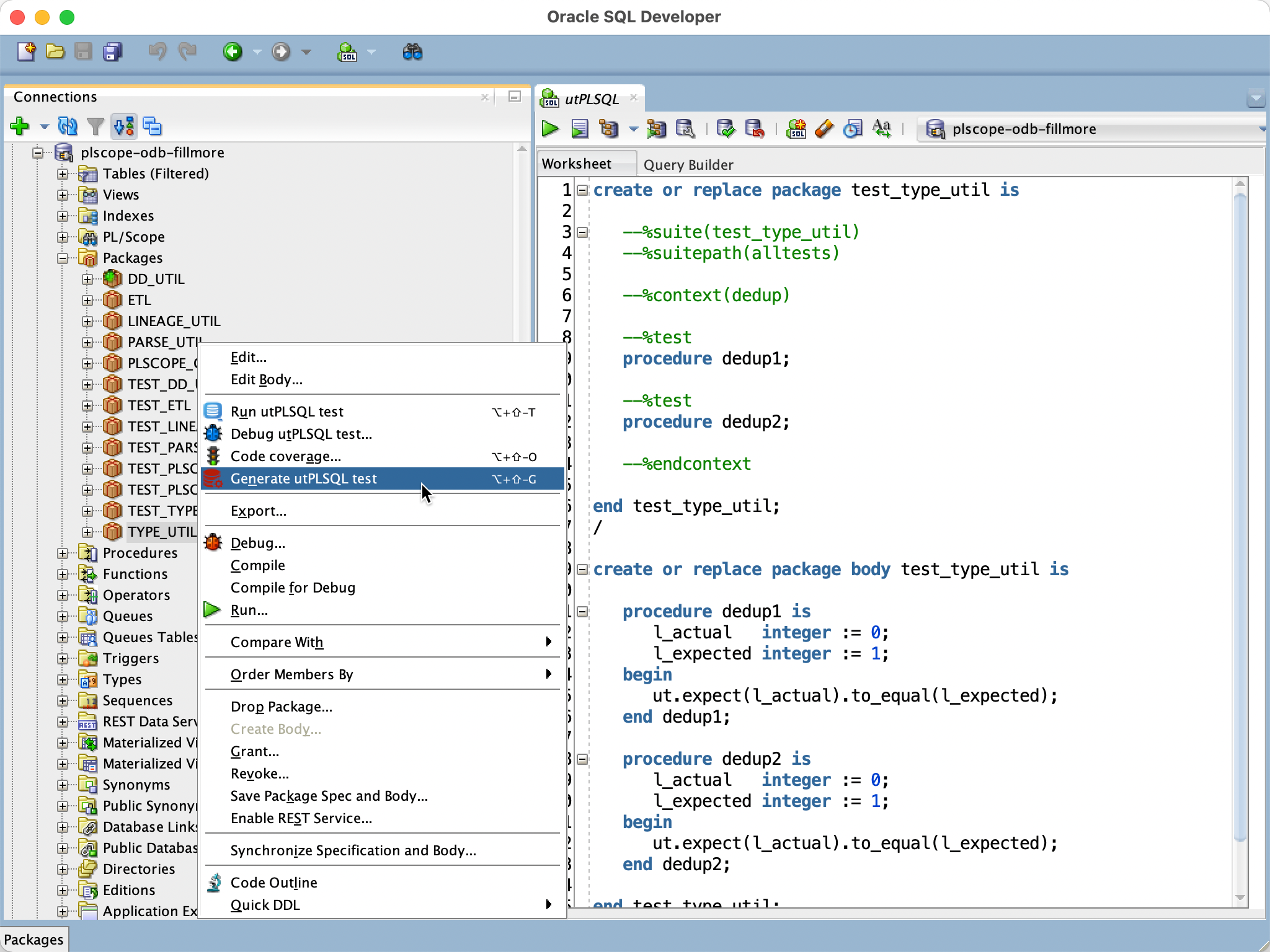Refresh the Connections tree

tap(68, 126)
